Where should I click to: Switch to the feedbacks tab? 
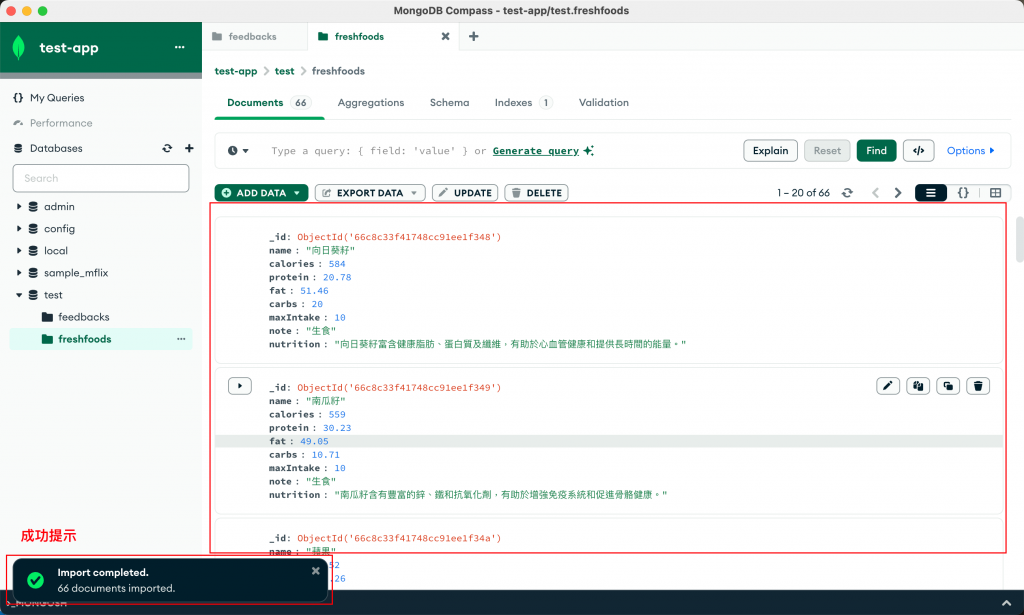(x=255, y=37)
